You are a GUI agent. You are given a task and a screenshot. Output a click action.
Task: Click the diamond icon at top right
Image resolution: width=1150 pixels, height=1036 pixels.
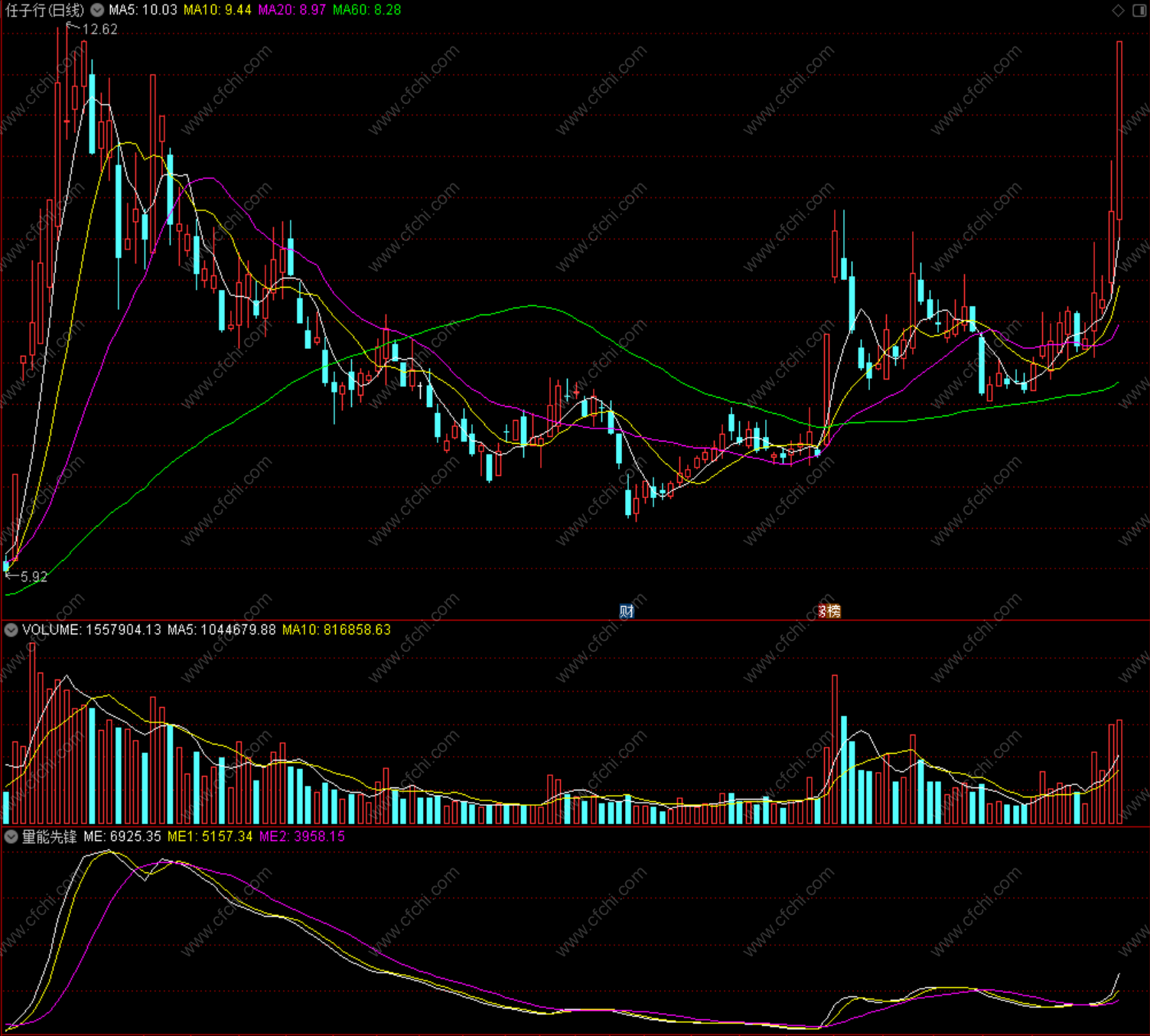tap(1118, 10)
